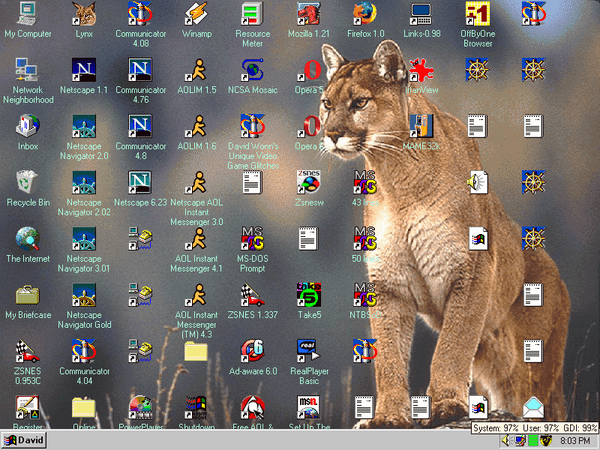Select Netscape AOL Instant Messenger 3.0 icon
600x450 pixels.
(x=196, y=183)
